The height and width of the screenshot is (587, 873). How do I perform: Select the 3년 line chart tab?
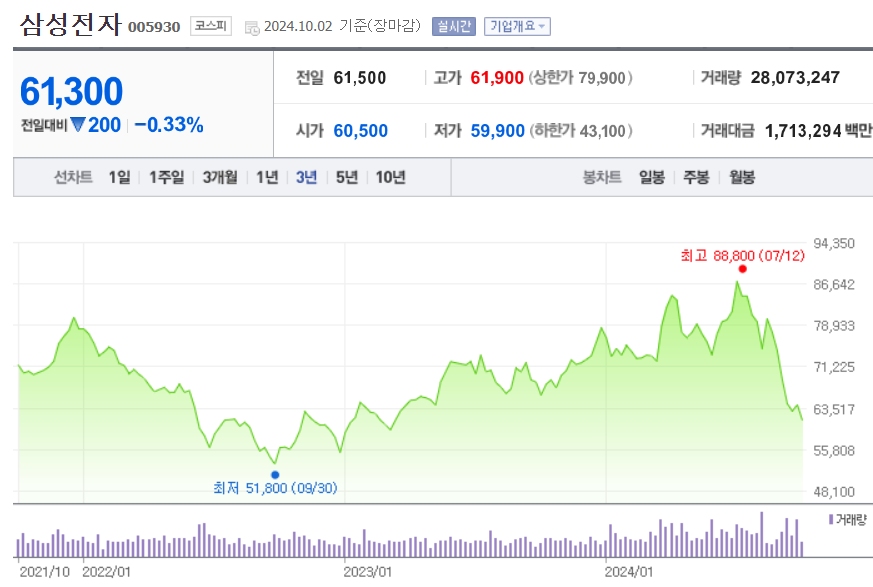pos(306,177)
